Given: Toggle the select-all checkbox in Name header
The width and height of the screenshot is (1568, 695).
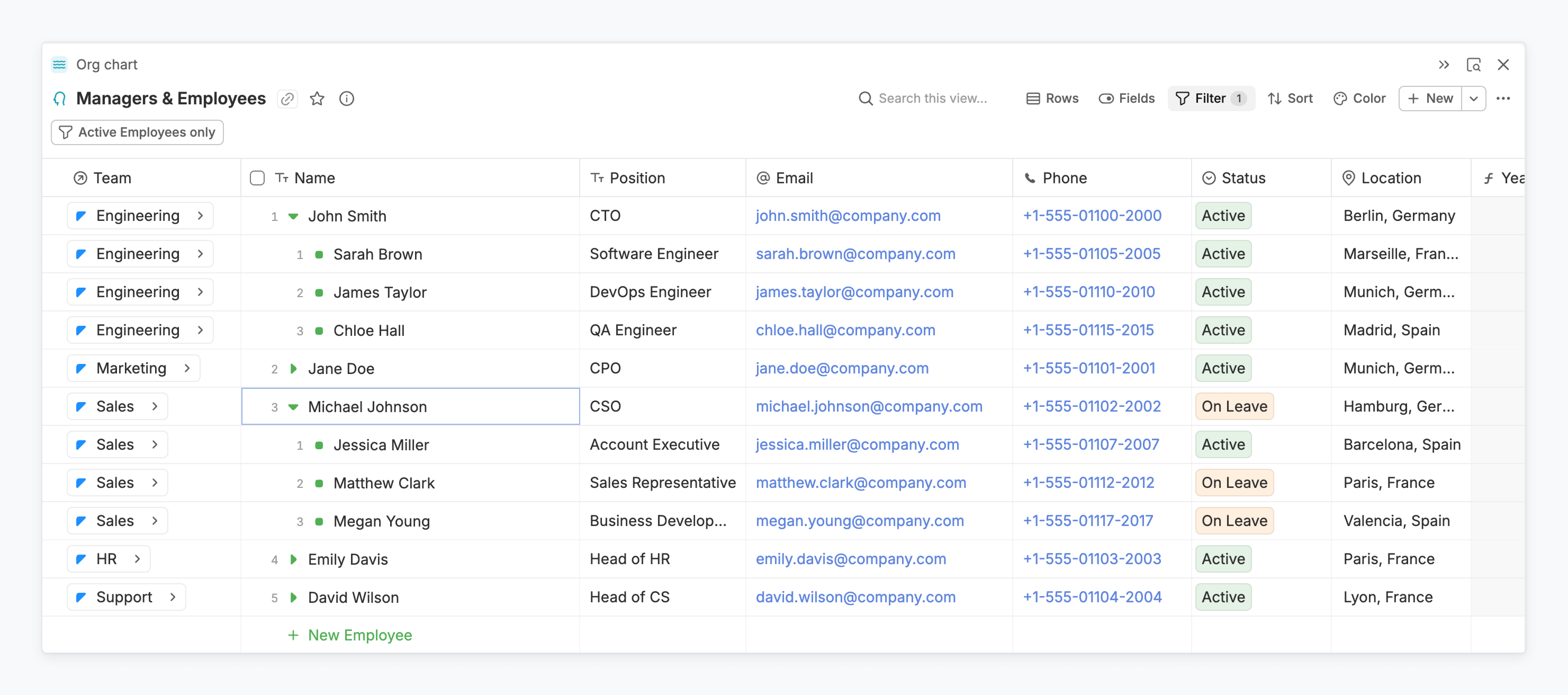Looking at the screenshot, I should (x=258, y=178).
